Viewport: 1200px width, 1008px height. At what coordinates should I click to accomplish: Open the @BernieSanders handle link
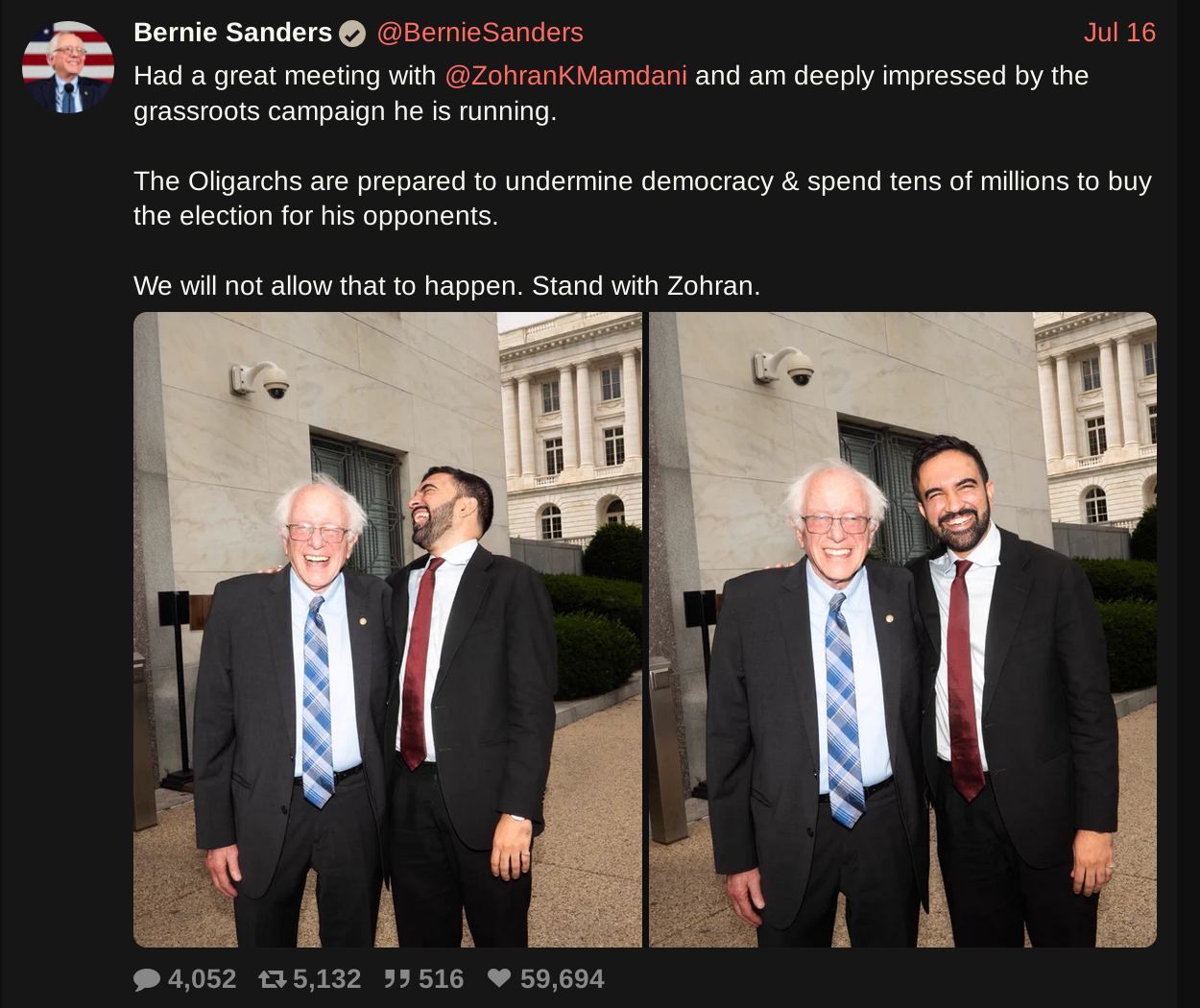(x=480, y=33)
